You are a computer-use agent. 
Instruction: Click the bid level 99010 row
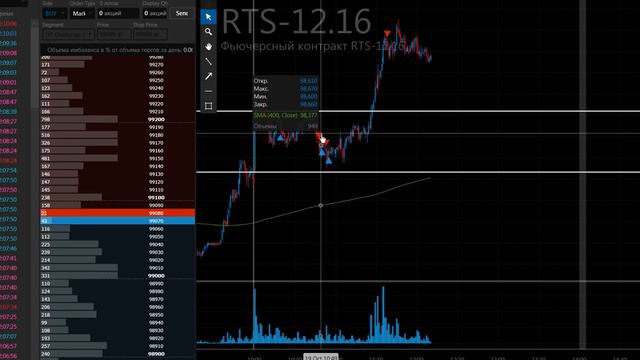tap(118, 268)
